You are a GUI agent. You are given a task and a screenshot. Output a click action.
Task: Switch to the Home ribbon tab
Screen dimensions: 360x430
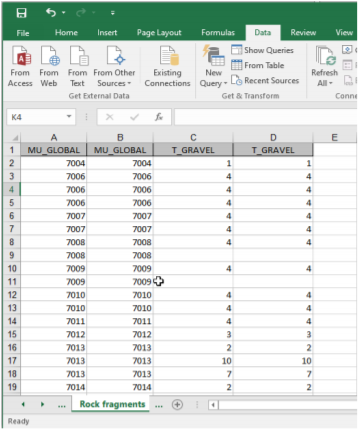[66, 33]
